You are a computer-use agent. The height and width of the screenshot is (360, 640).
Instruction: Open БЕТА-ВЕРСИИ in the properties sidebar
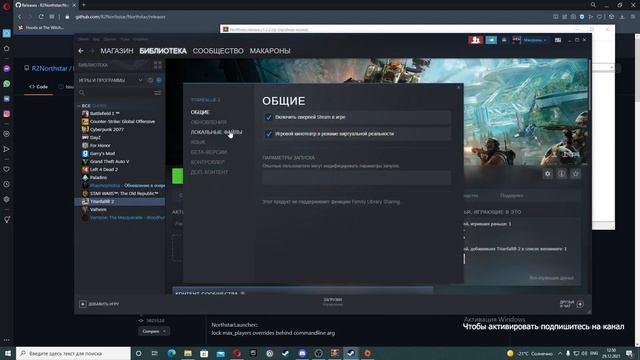coord(209,152)
